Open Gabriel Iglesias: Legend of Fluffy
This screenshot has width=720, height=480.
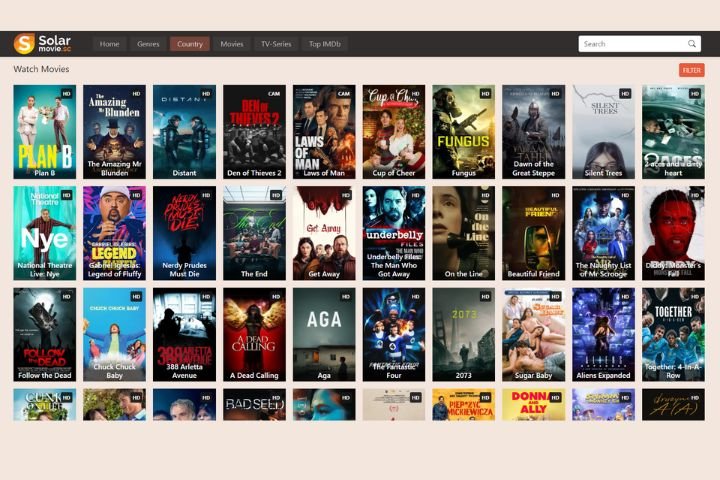(x=114, y=233)
